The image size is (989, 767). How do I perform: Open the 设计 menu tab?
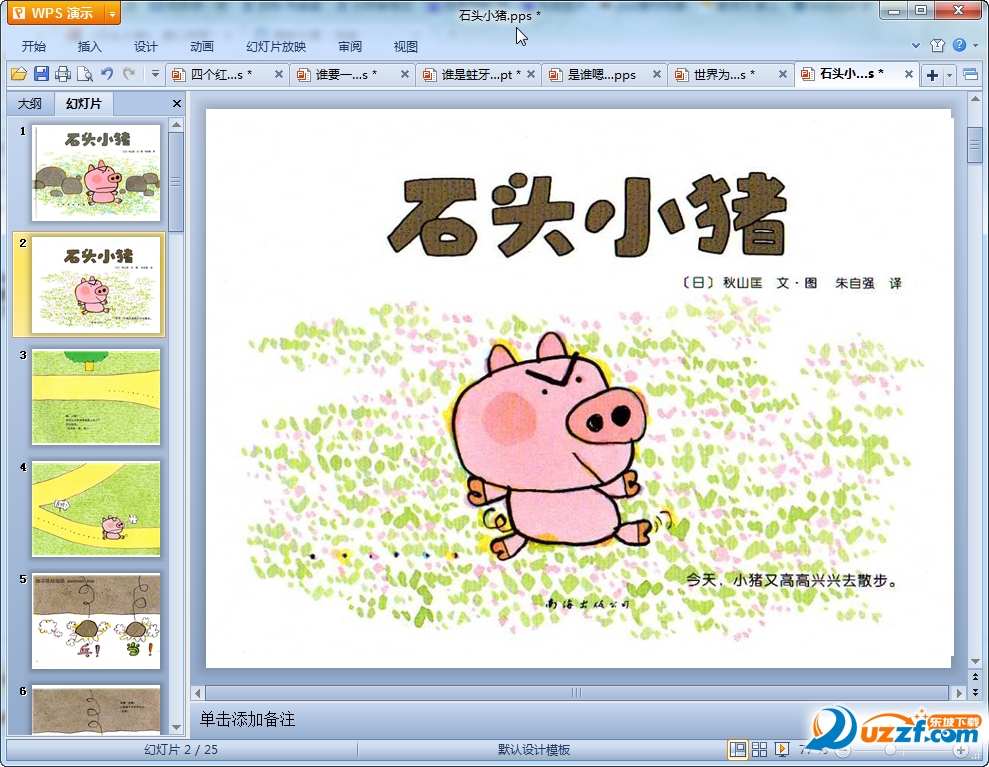(145, 46)
